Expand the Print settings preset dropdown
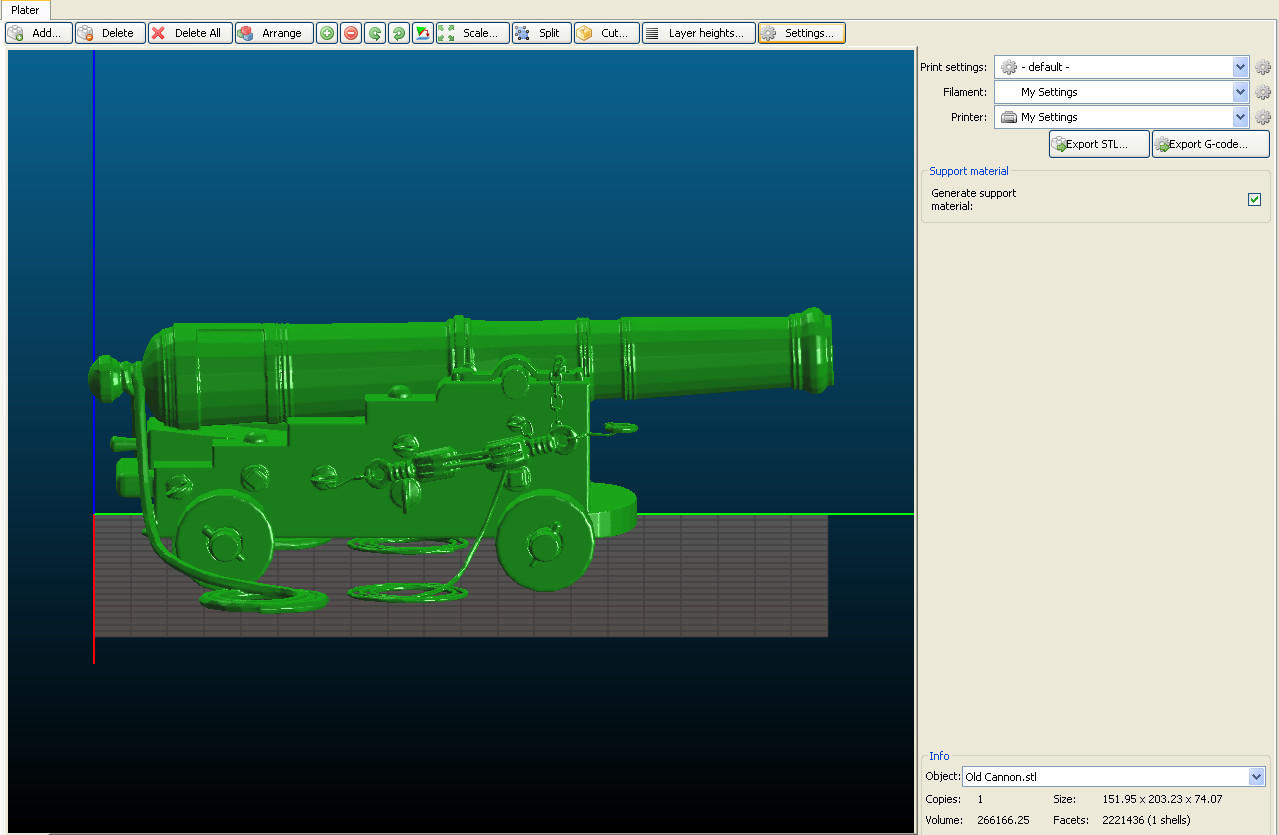The image size is (1279, 835). (x=1241, y=67)
